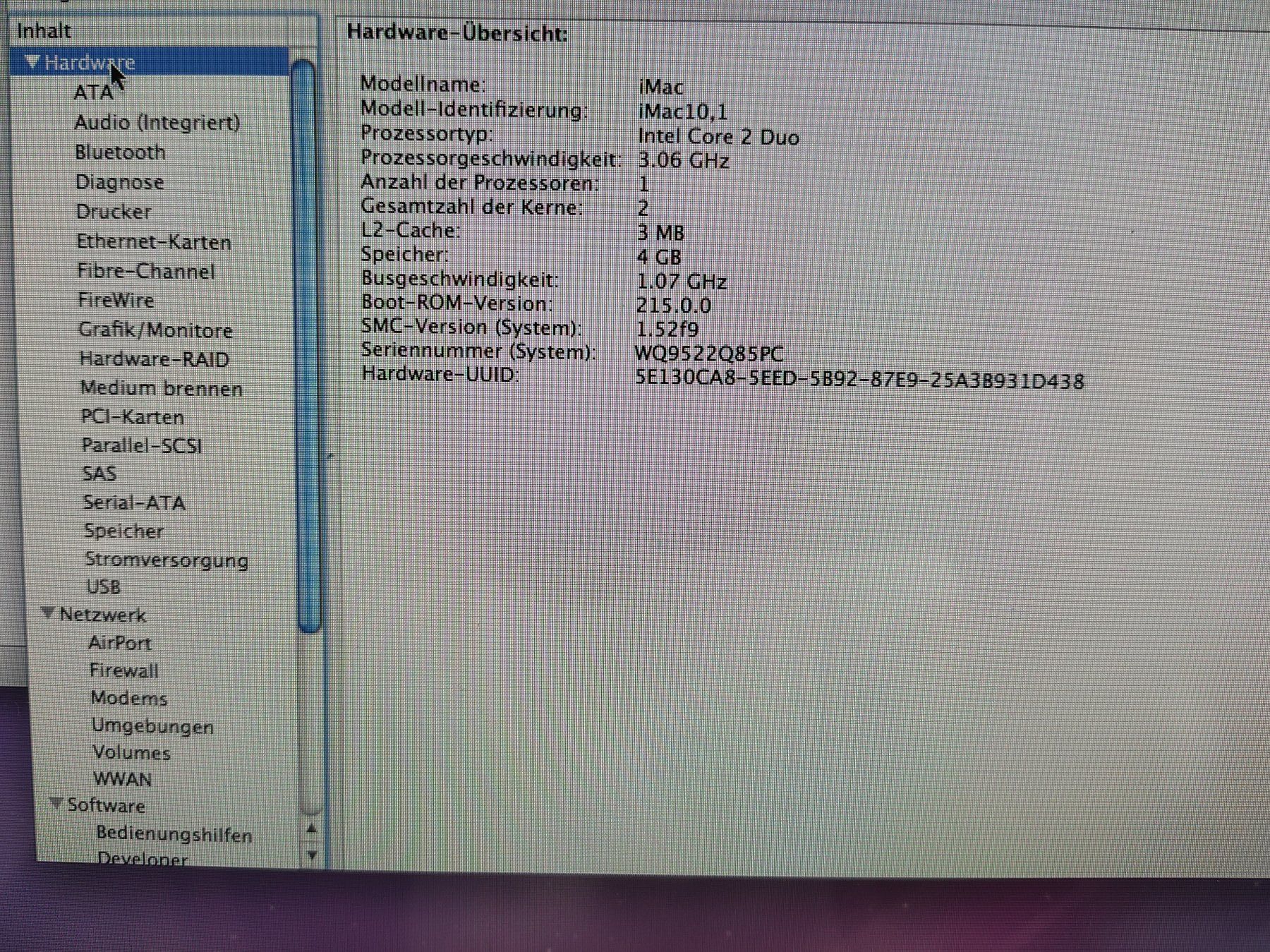Select Bedienungshilfen under Software
The width and height of the screenshot is (1270, 952).
(174, 834)
